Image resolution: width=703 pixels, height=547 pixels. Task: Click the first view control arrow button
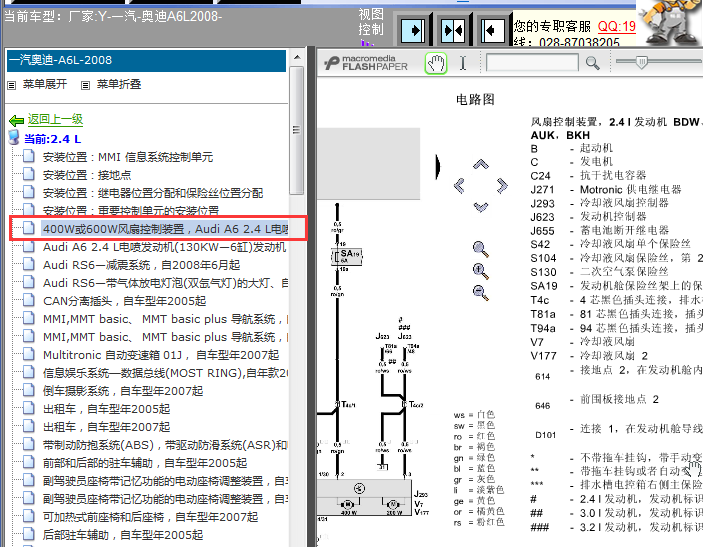pos(412,30)
